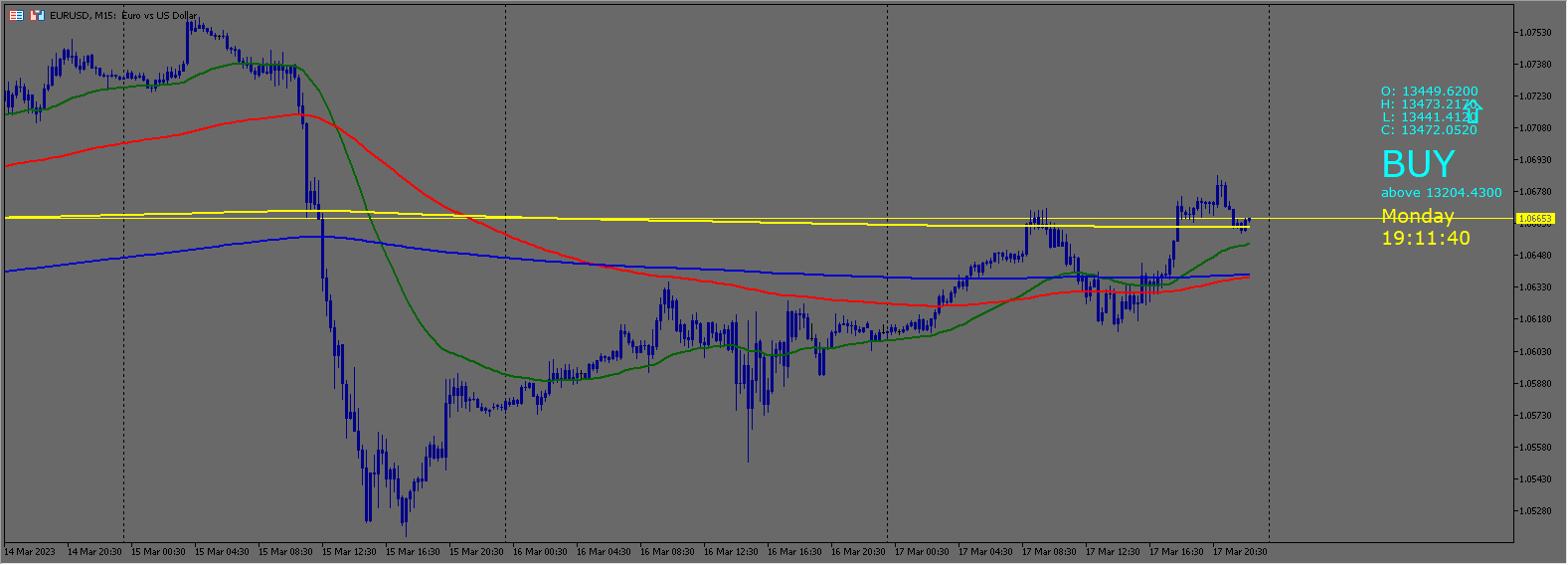Click the O: 13449.6200 open value

click(x=1429, y=92)
